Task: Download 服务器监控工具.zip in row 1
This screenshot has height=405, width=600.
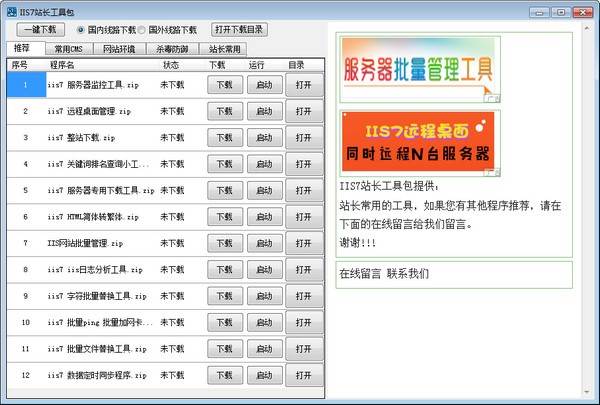Action: [x=225, y=85]
